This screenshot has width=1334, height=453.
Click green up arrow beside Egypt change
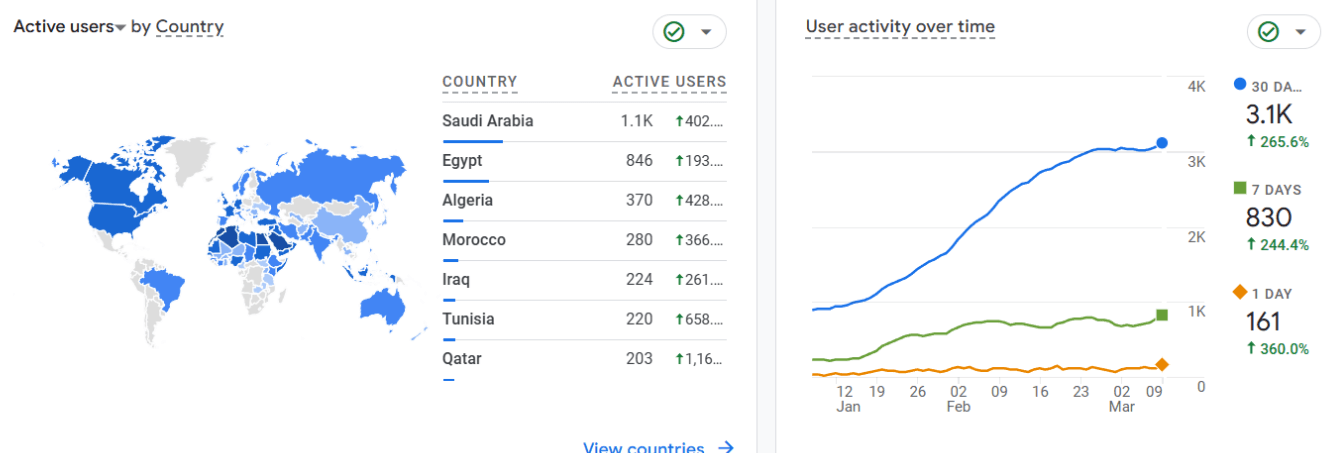(x=679, y=161)
